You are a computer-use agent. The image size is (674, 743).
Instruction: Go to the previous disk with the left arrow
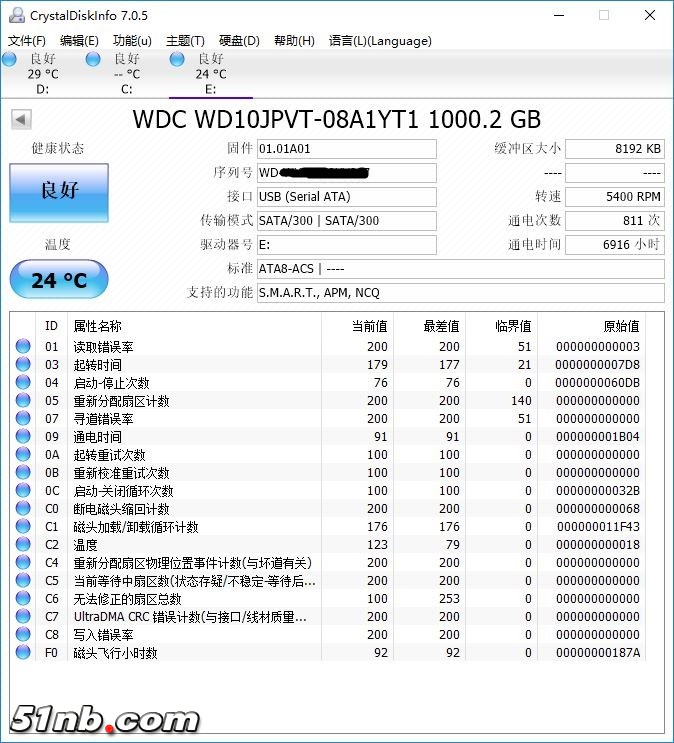coord(21,119)
